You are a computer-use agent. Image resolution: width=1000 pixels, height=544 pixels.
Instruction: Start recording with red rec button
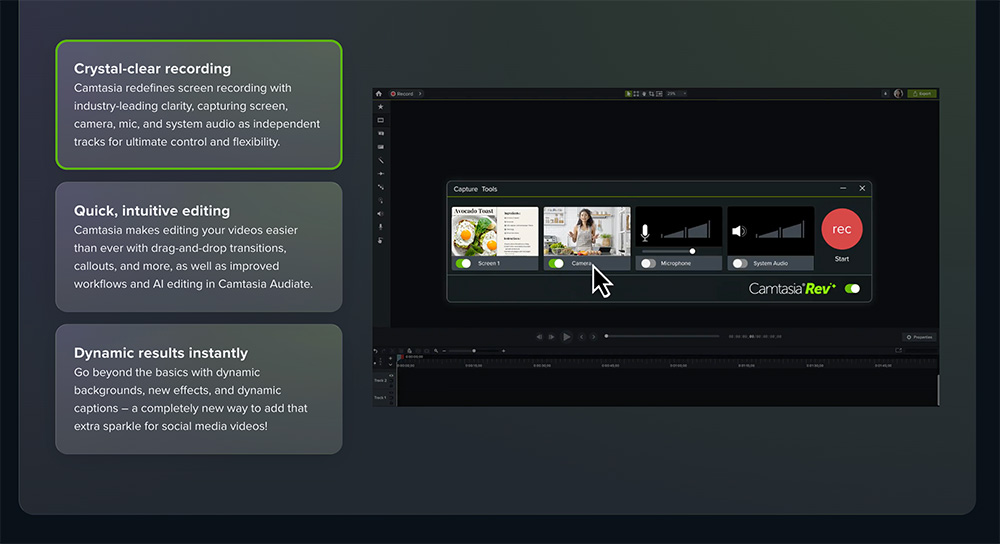click(x=842, y=229)
